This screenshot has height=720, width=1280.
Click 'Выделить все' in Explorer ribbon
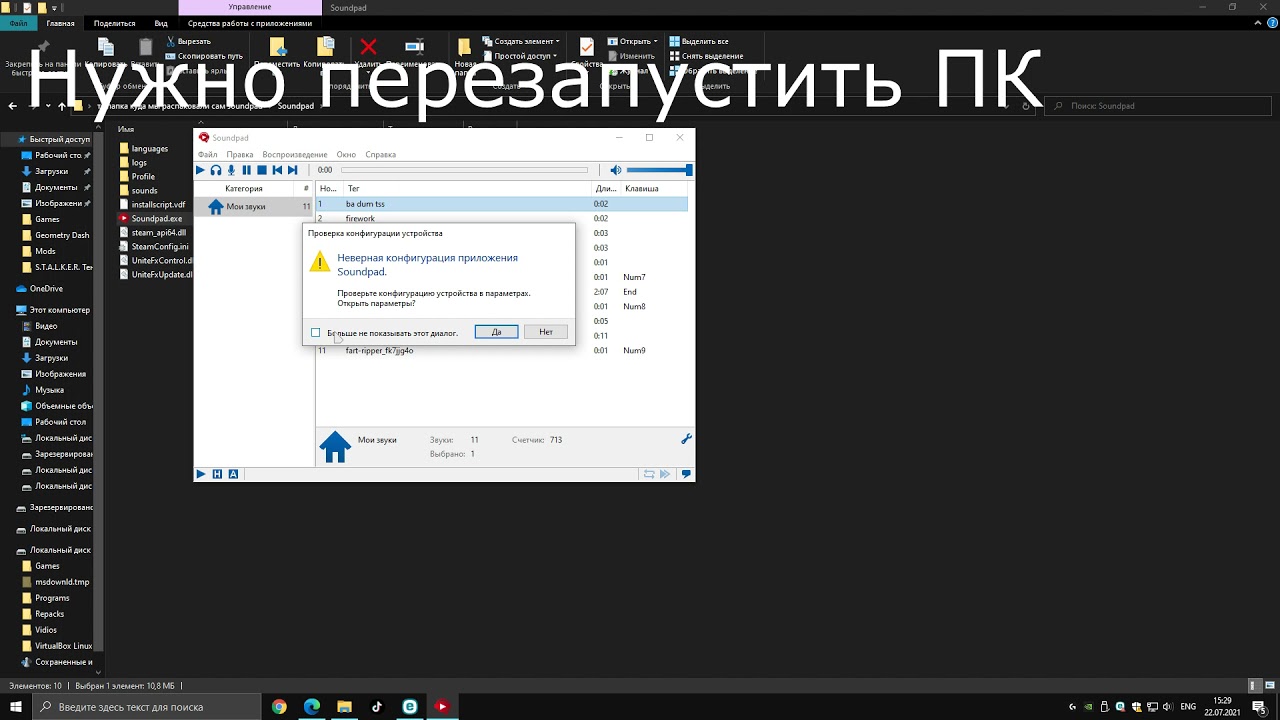tap(698, 41)
